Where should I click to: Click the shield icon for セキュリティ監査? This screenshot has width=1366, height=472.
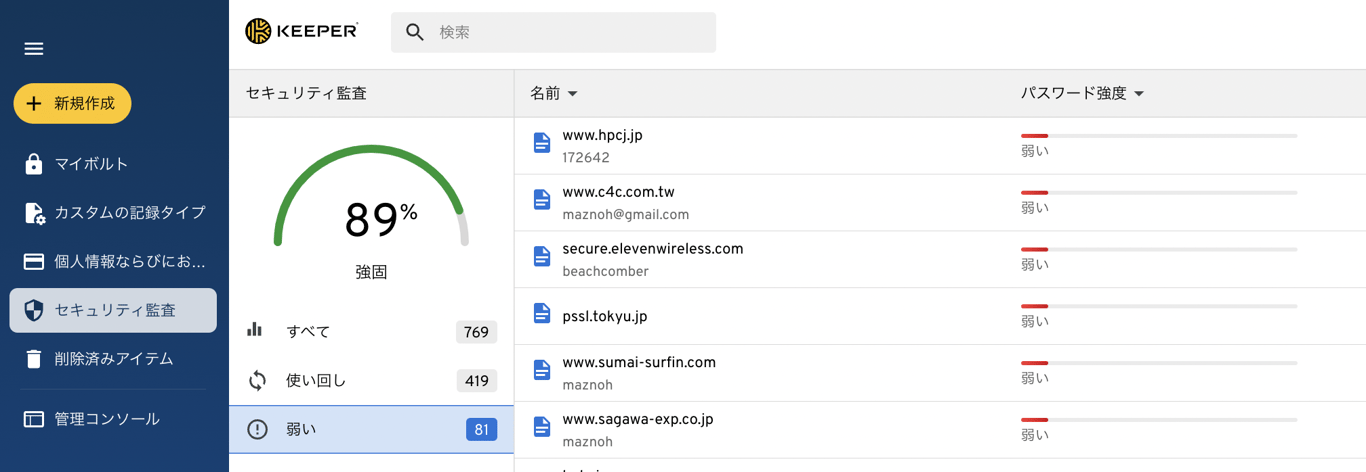coord(34,311)
